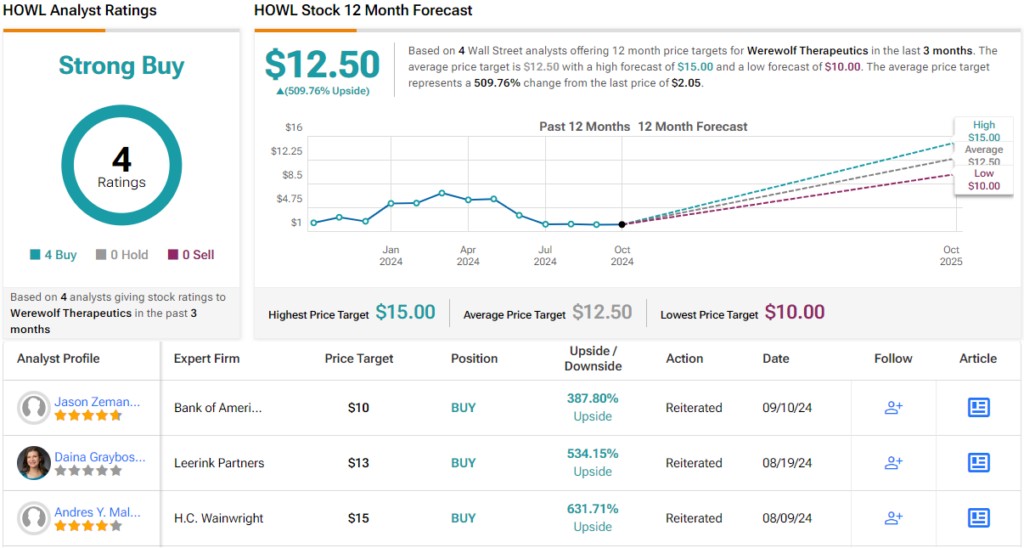Click Andres Y. Maldonado's avatar placeholder icon
This screenshot has height=548, width=1024.
click(34, 518)
